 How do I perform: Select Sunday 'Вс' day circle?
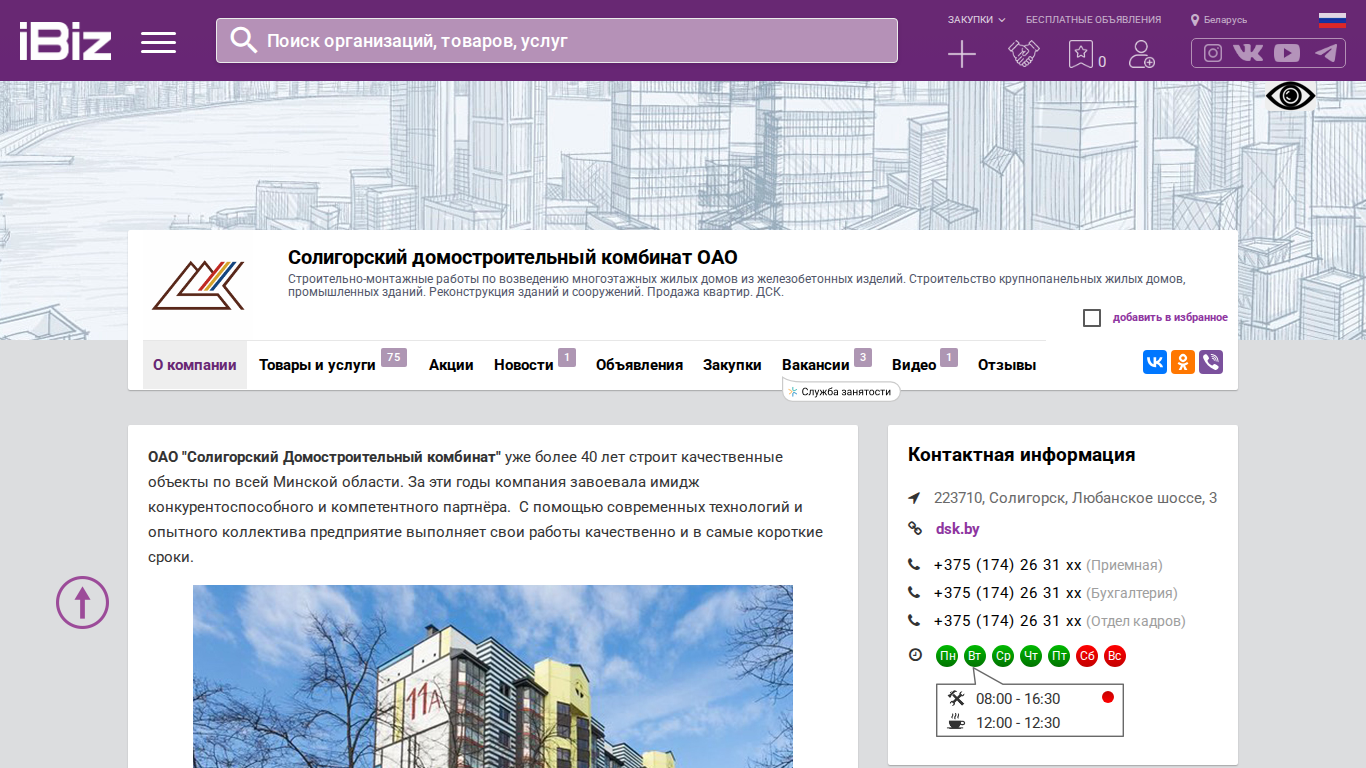[1115, 656]
